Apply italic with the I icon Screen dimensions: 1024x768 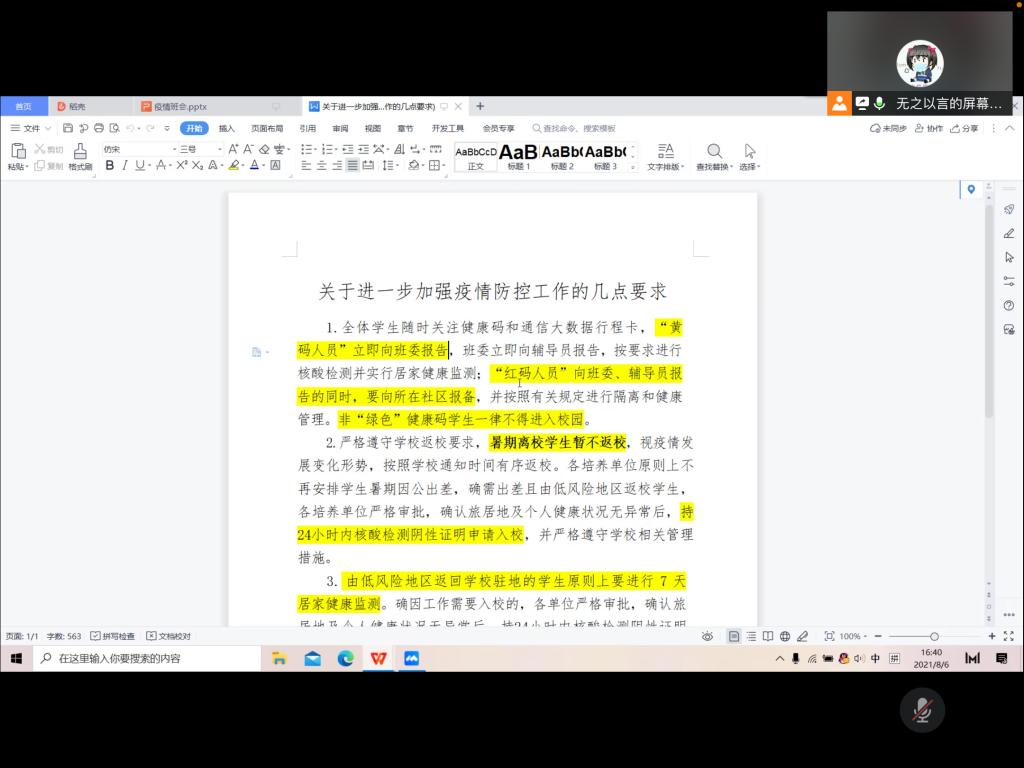tap(125, 166)
